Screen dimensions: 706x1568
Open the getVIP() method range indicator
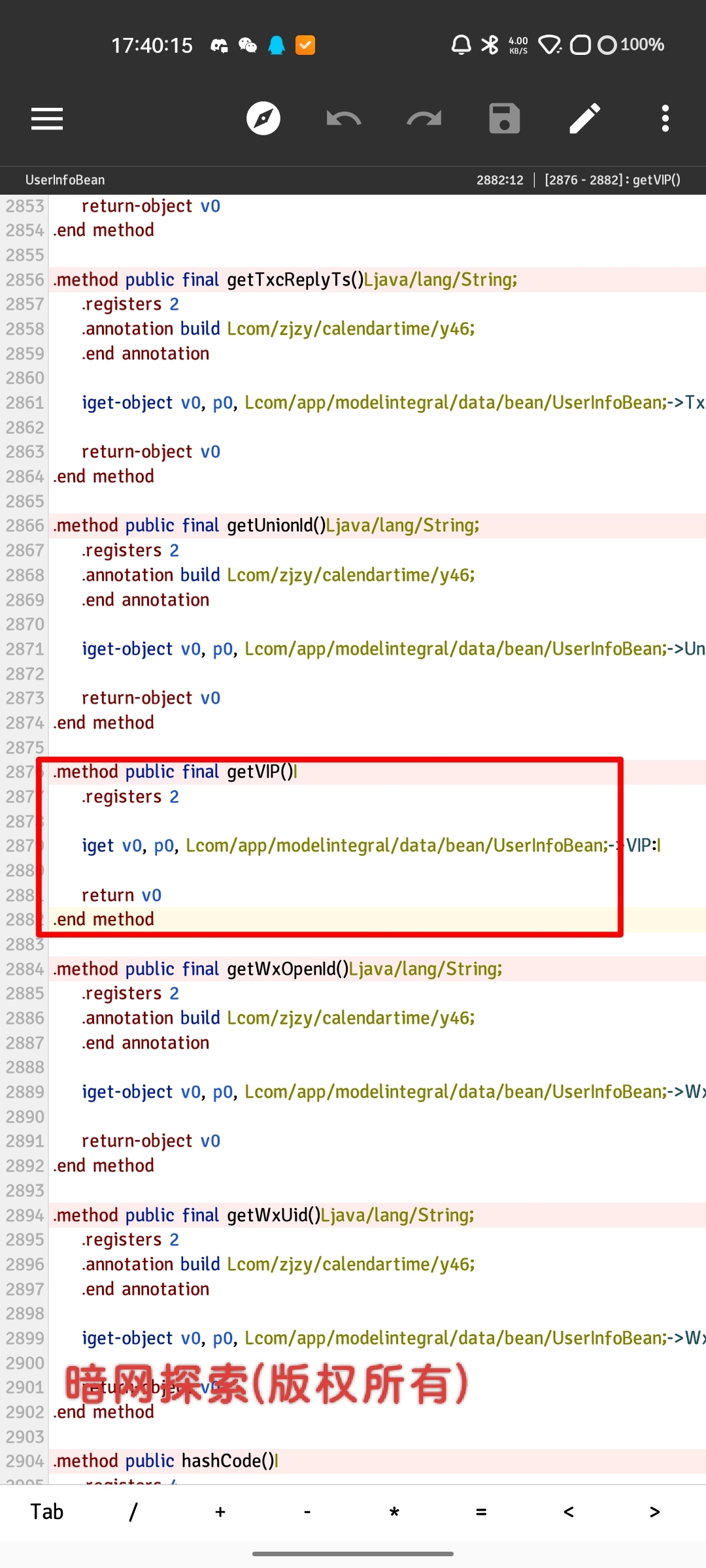click(613, 180)
